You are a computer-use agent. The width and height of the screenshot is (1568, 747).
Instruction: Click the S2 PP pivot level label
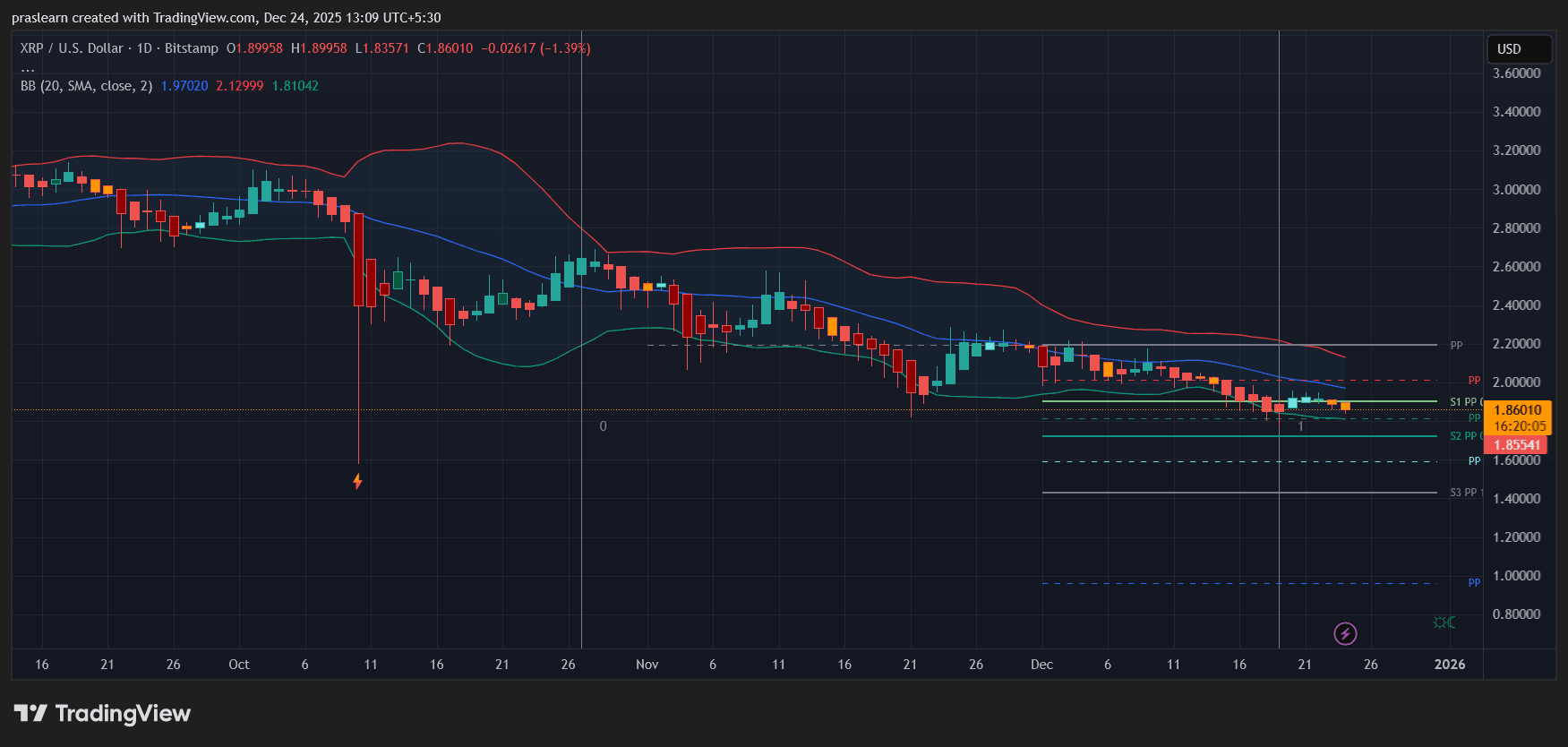click(1464, 436)
